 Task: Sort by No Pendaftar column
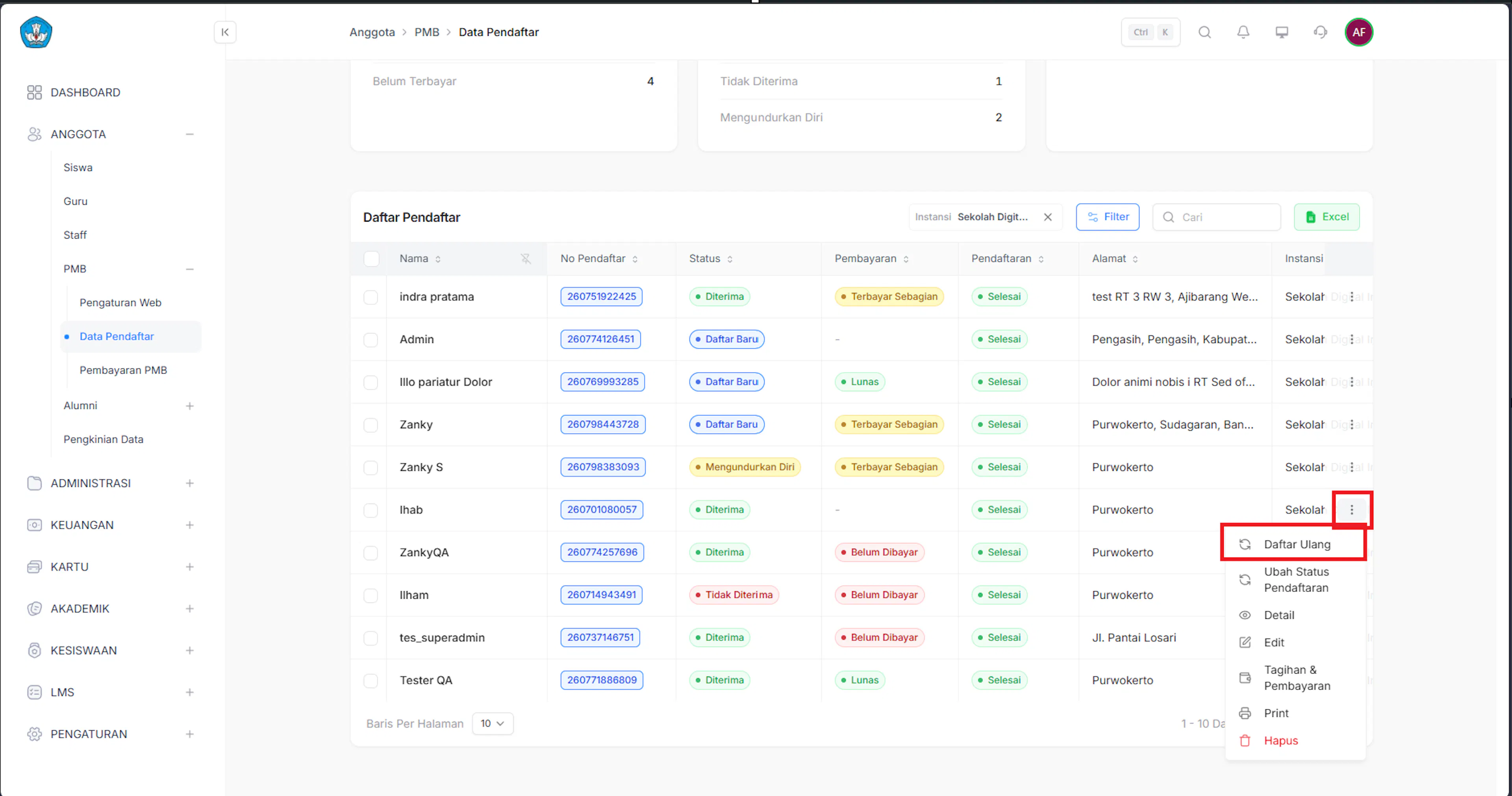(635, 259)
